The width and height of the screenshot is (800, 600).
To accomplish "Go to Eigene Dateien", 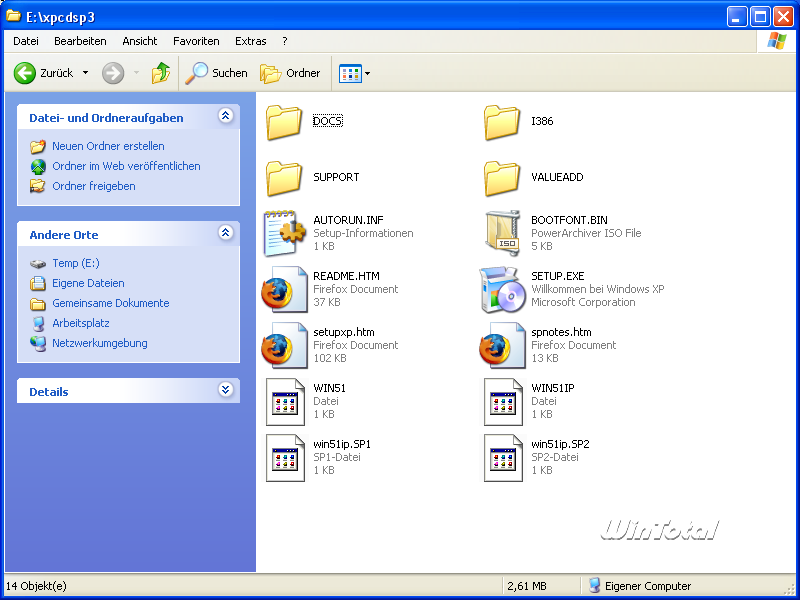I will 88,283.
